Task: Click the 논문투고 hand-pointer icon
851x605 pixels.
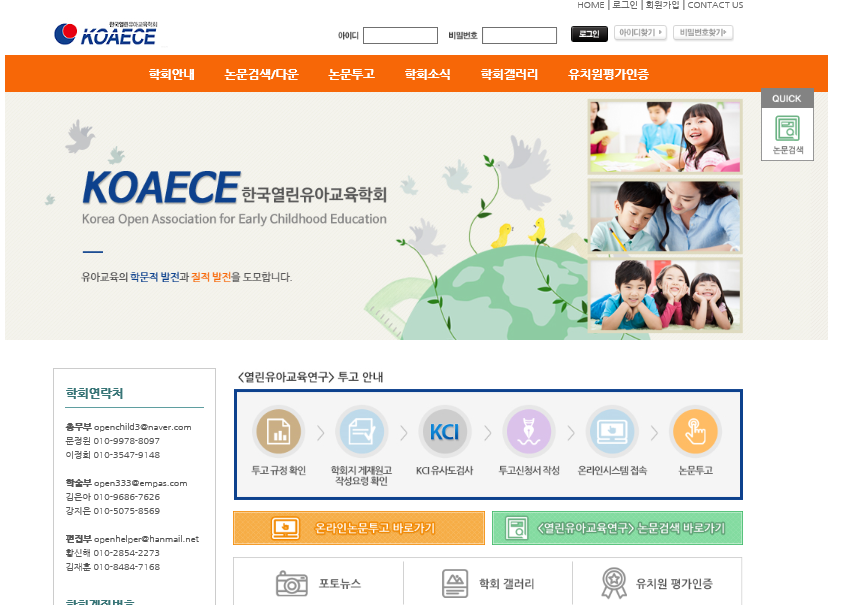Action: coord(695,432)
